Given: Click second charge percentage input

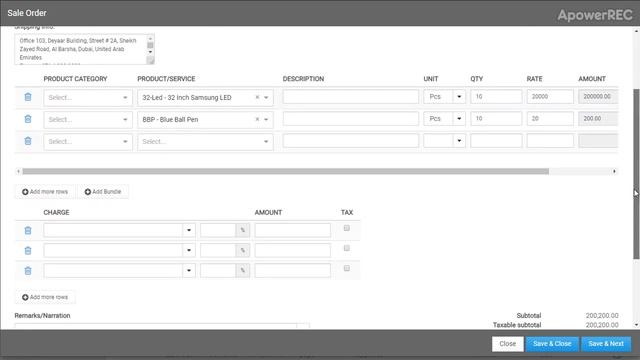Looking at the screenshot, I should [x=218, y=250].
